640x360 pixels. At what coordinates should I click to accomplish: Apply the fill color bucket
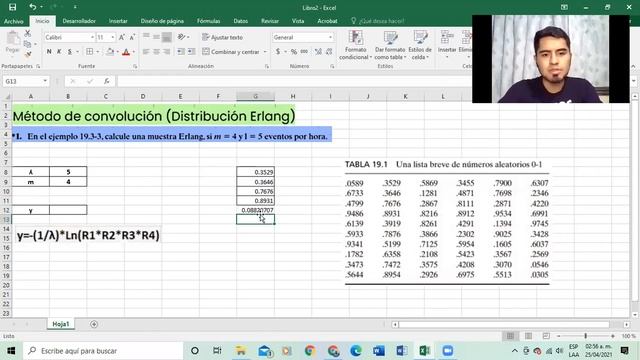point(110,52)
